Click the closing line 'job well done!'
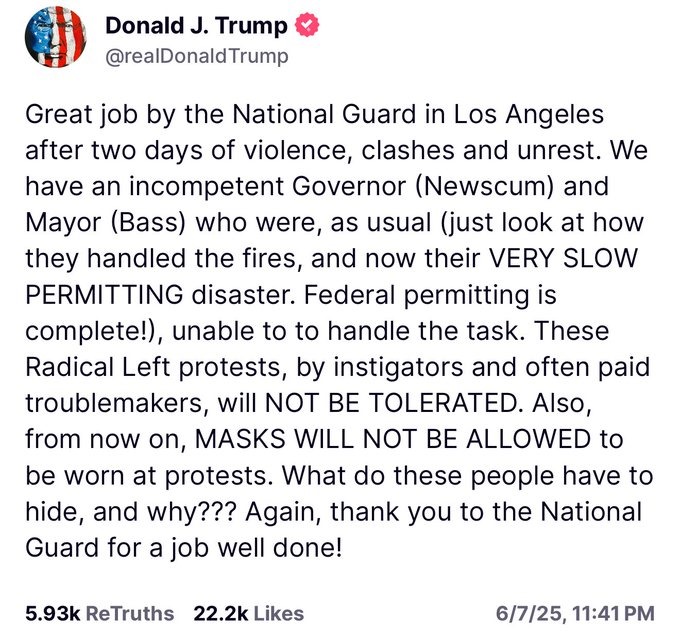Image resolution: width=680 pixels, height=637 pixels. pos(256,548)
